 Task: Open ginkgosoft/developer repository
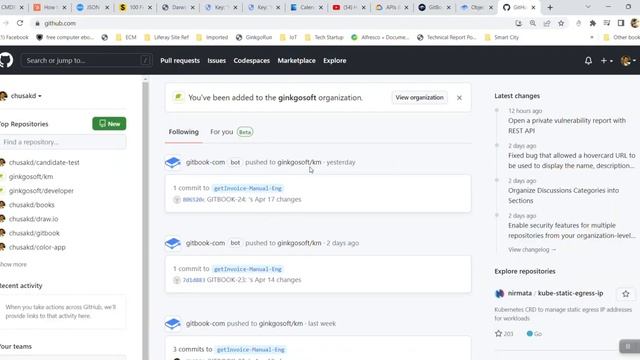click(41, 191)
